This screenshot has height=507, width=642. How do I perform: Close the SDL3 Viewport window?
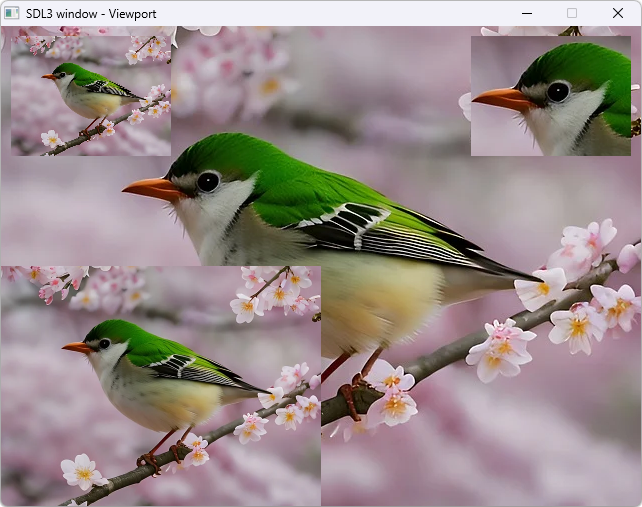(x=618, y=13)
